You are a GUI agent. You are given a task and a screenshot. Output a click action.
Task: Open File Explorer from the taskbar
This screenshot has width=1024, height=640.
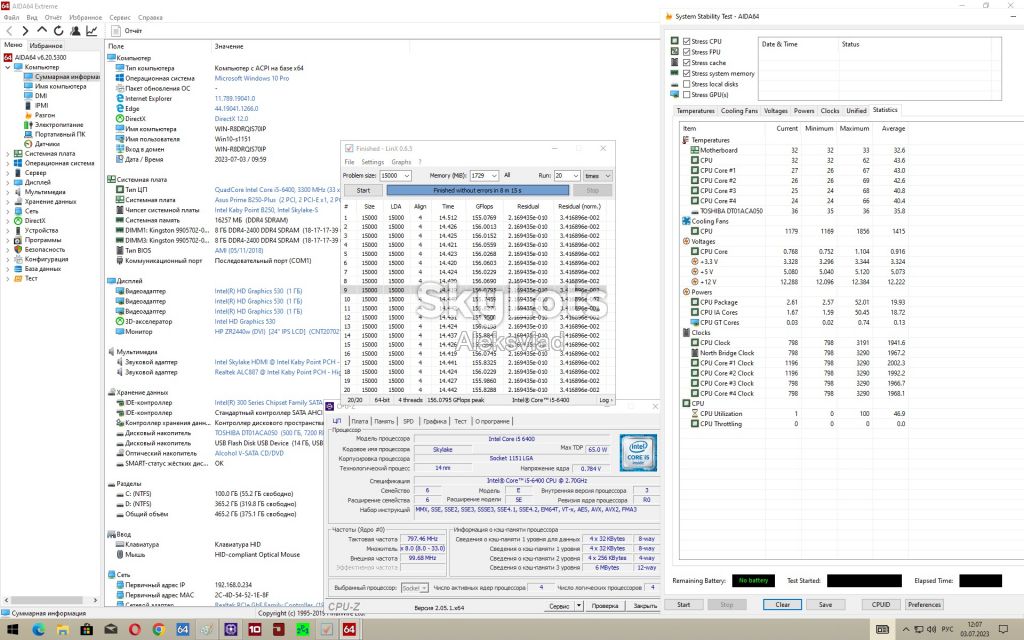[62, 630]
